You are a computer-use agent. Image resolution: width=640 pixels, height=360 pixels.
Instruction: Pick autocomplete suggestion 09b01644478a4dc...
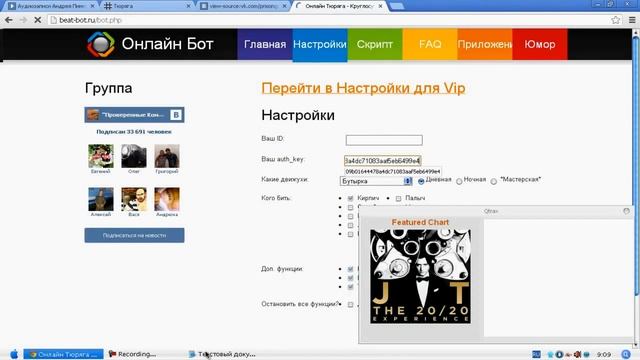click(393, 171)
